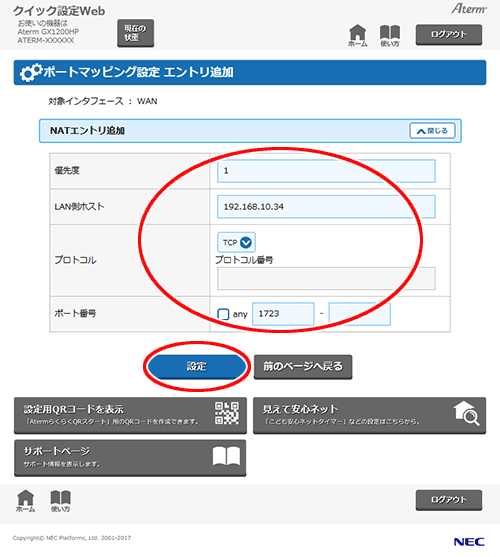The image size is (500, 557).
Task: Click the プロトコル row label
Action: tap(75, 260)
